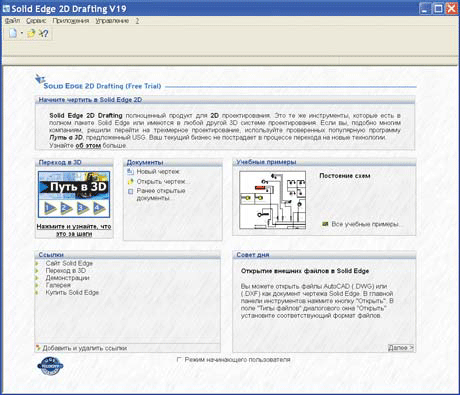Click the Открыть чертеж folder icon
The height and width of the screenshot is (395, 460).
(x=130, y=182)
